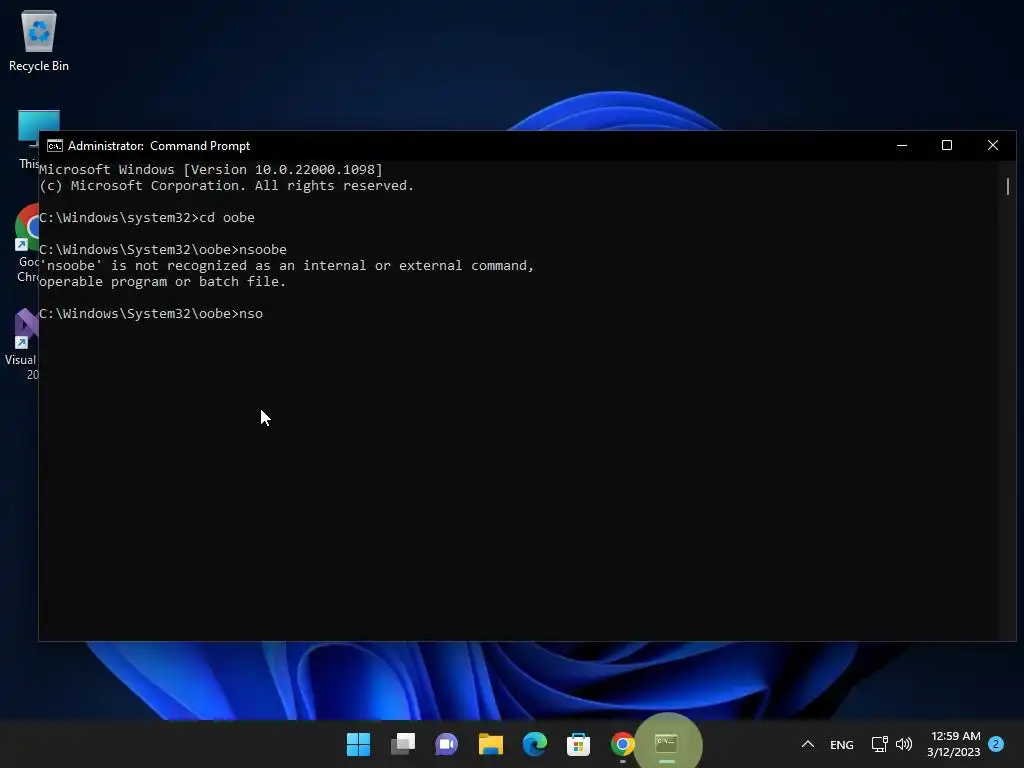Select the Visual Studio desktop shortcut

[22, 344]
